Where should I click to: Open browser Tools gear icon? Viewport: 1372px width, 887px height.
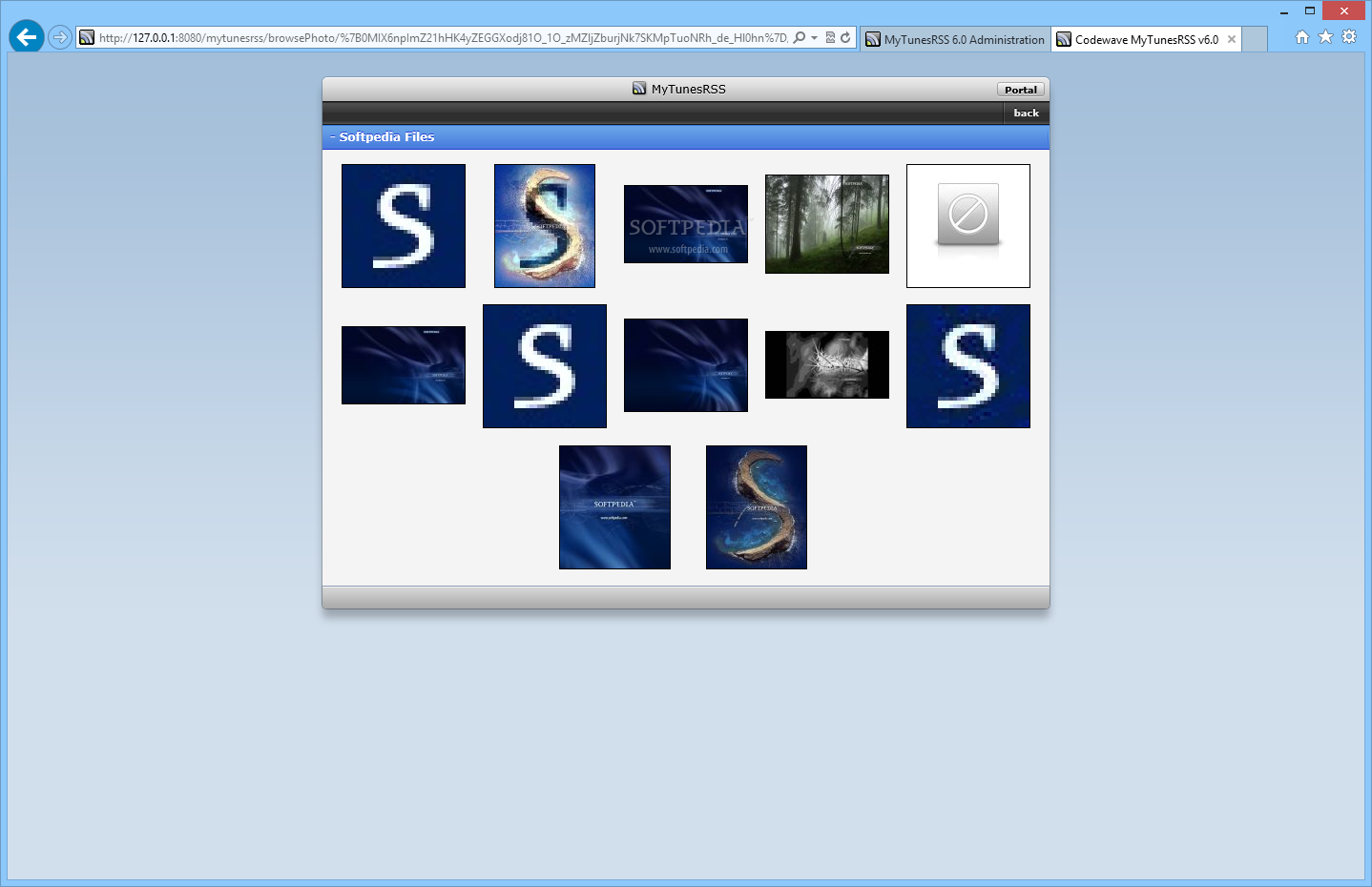click(1349, 36)
